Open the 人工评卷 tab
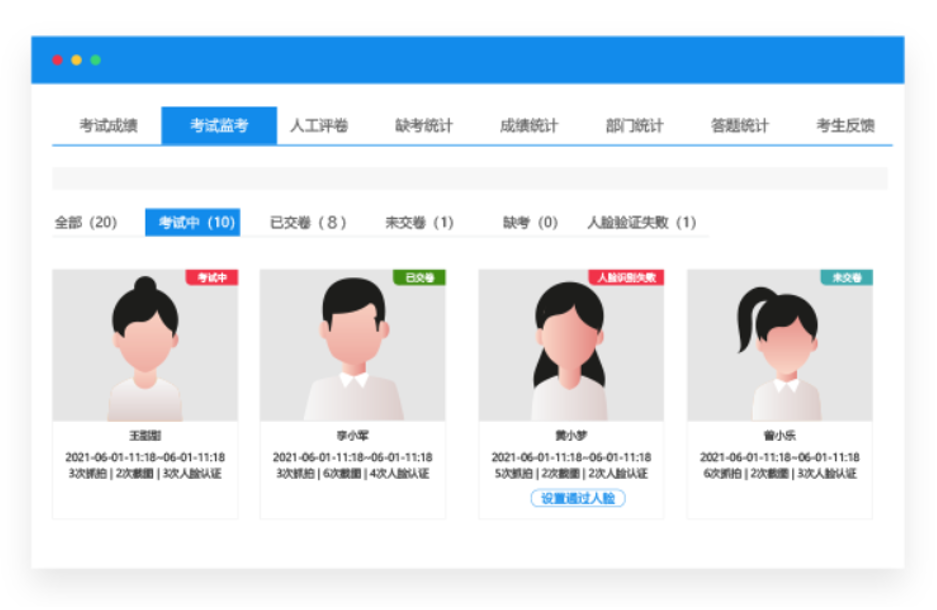 click(319, 126)
